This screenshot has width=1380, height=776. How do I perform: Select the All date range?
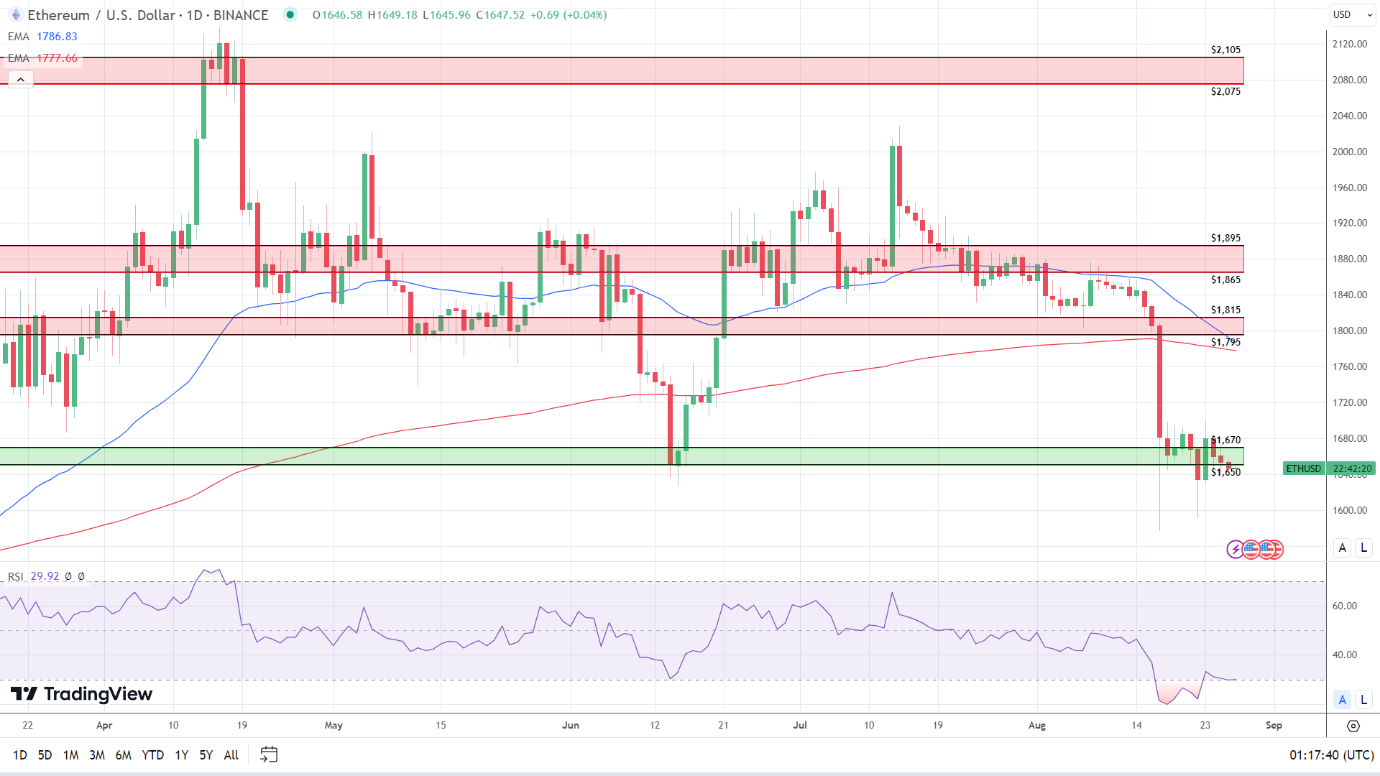(231, 755)
